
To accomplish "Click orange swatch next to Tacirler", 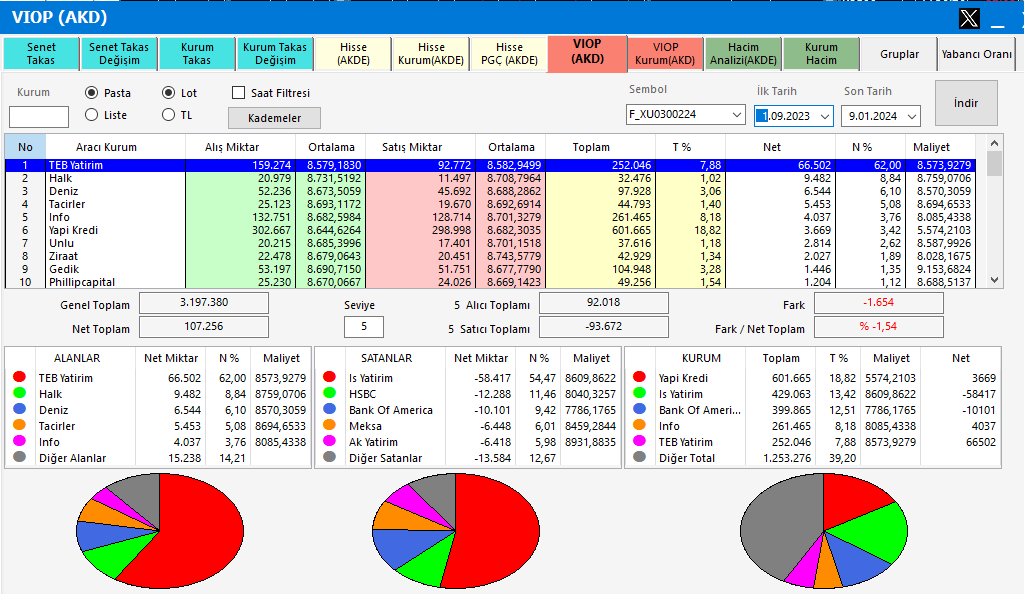I will click(x=20, y=424).
